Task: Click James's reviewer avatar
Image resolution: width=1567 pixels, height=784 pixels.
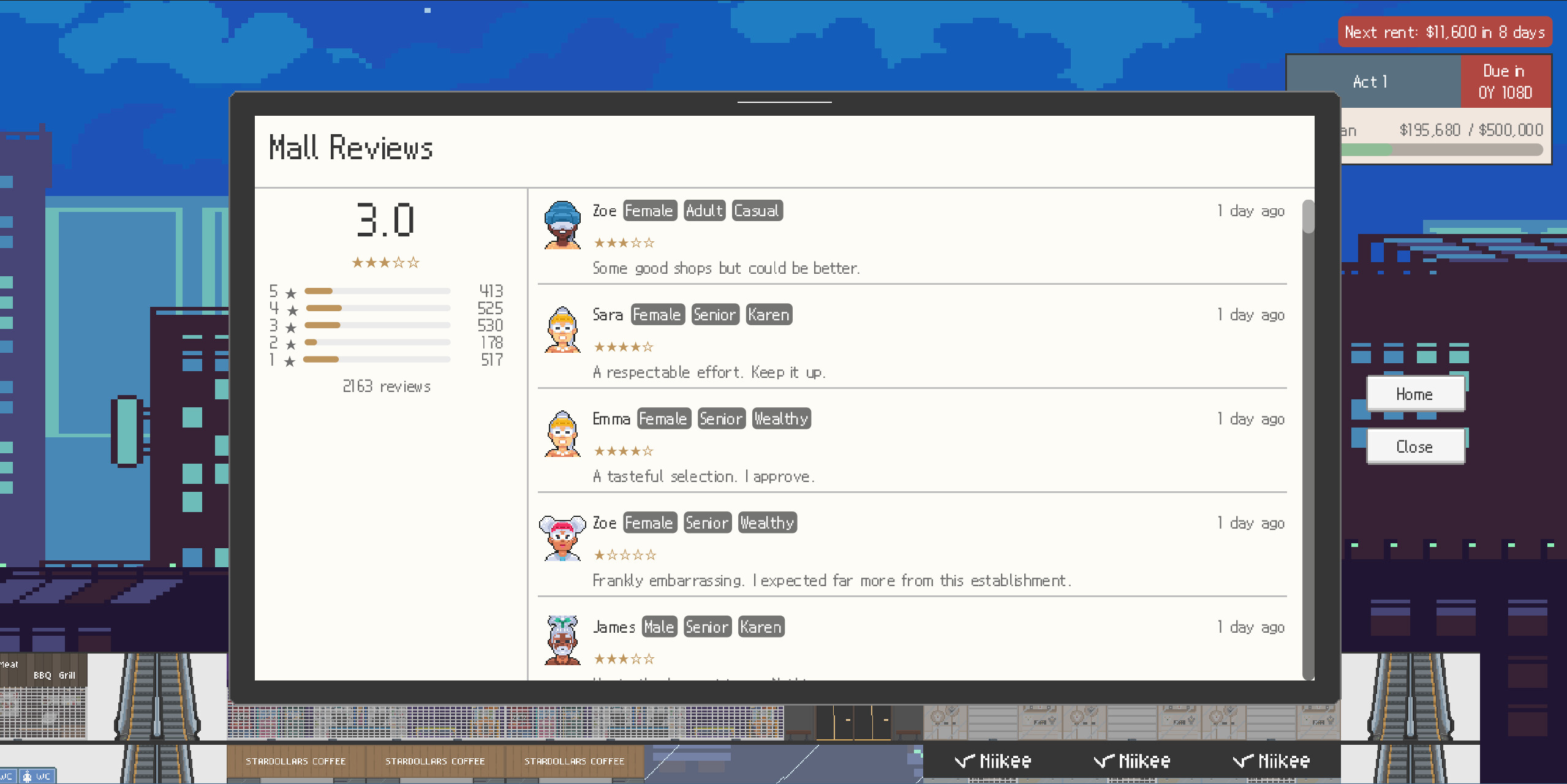Action: pos(562,640)
